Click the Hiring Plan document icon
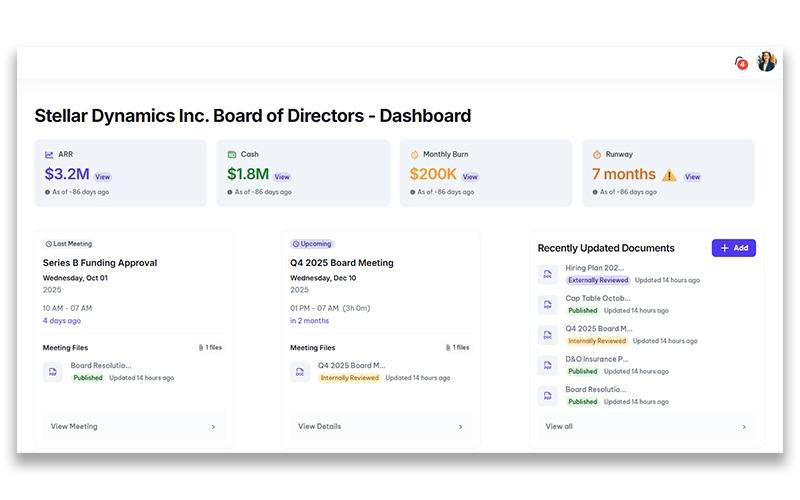 coord(547,274)
